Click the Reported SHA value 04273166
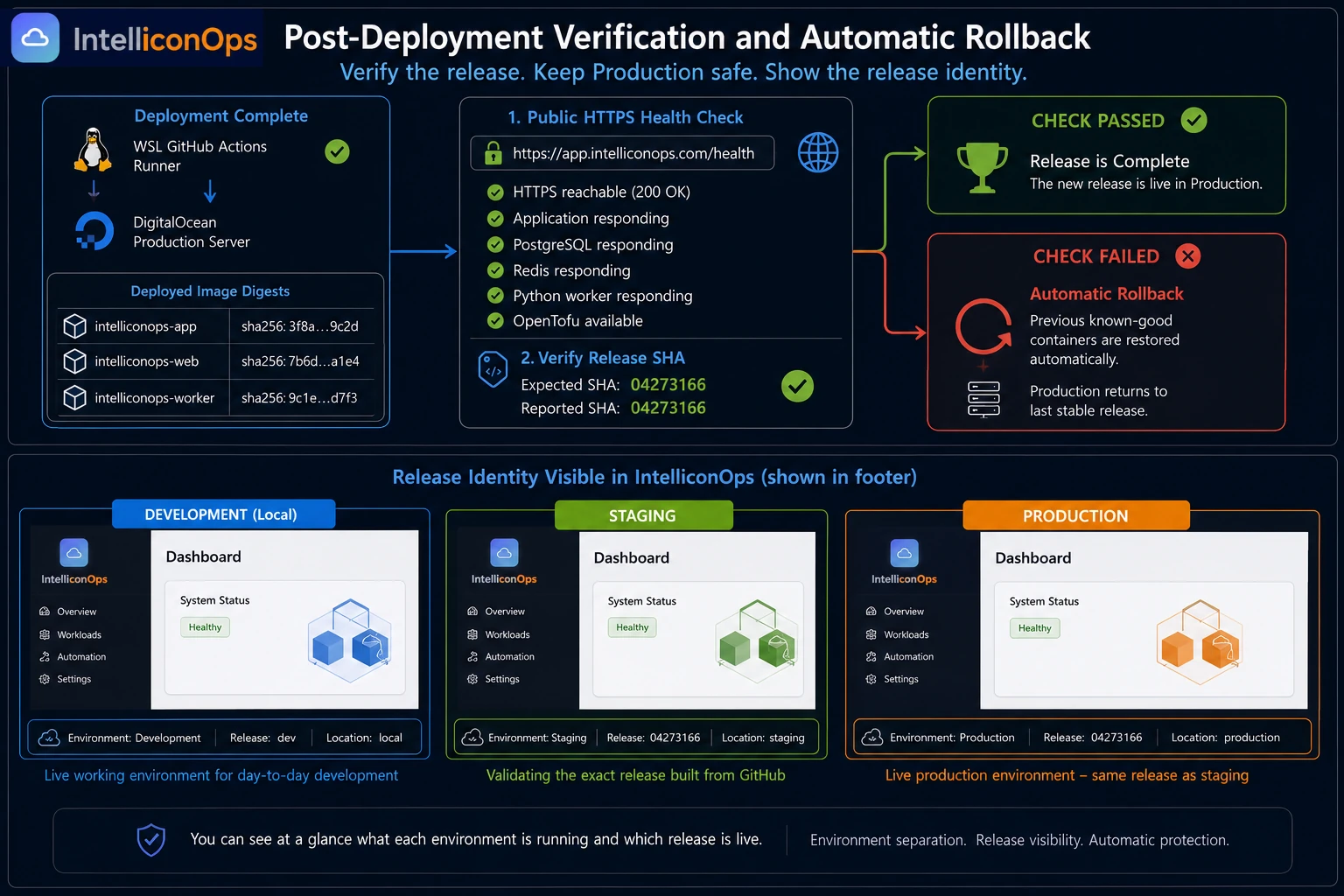The height and width of the screenshot is (896, 1344). pyautogui.click(x=668, y=408)
